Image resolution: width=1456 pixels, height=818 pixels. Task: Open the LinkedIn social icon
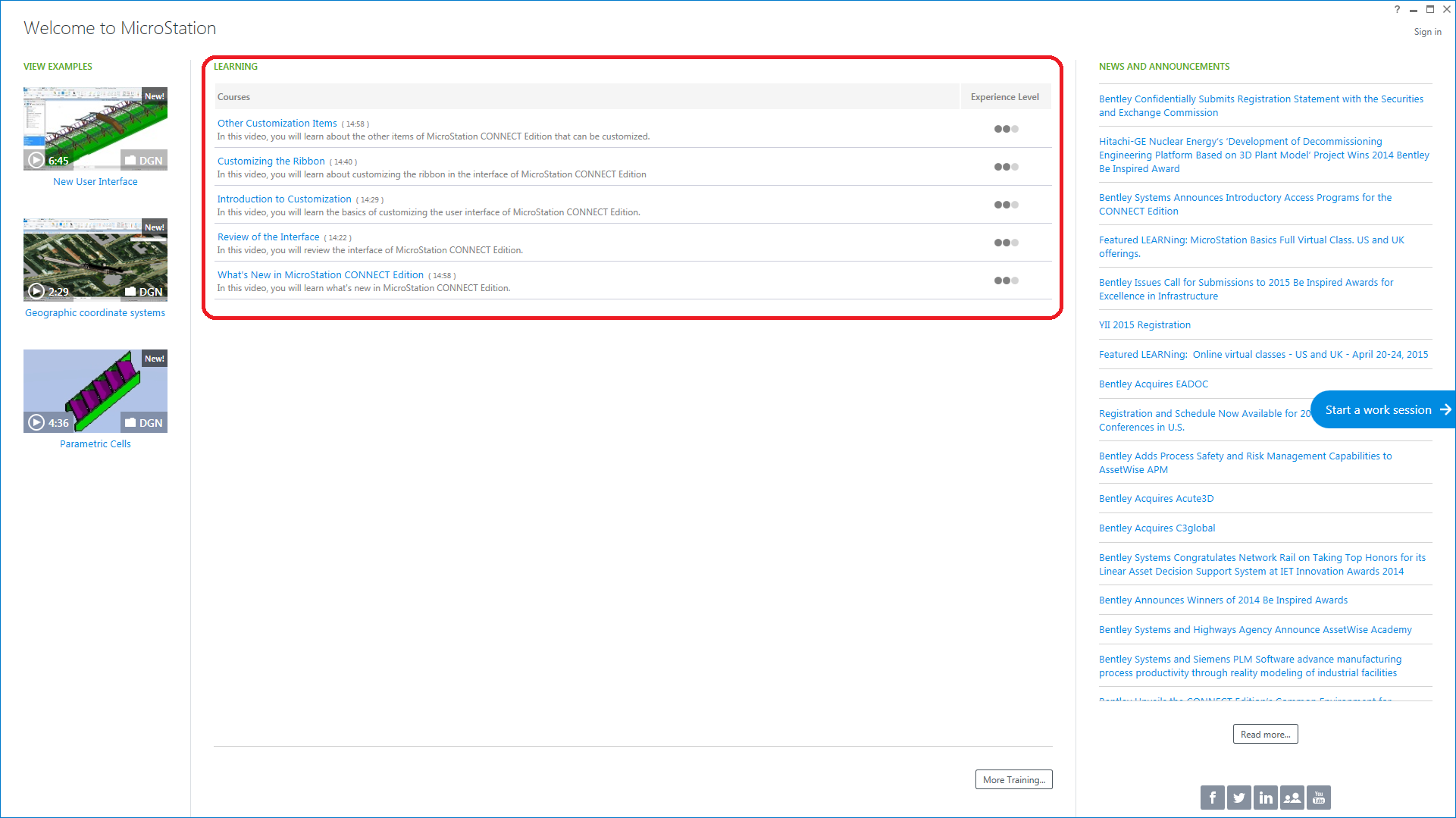pyautogui.click(x=1265, y=798)
